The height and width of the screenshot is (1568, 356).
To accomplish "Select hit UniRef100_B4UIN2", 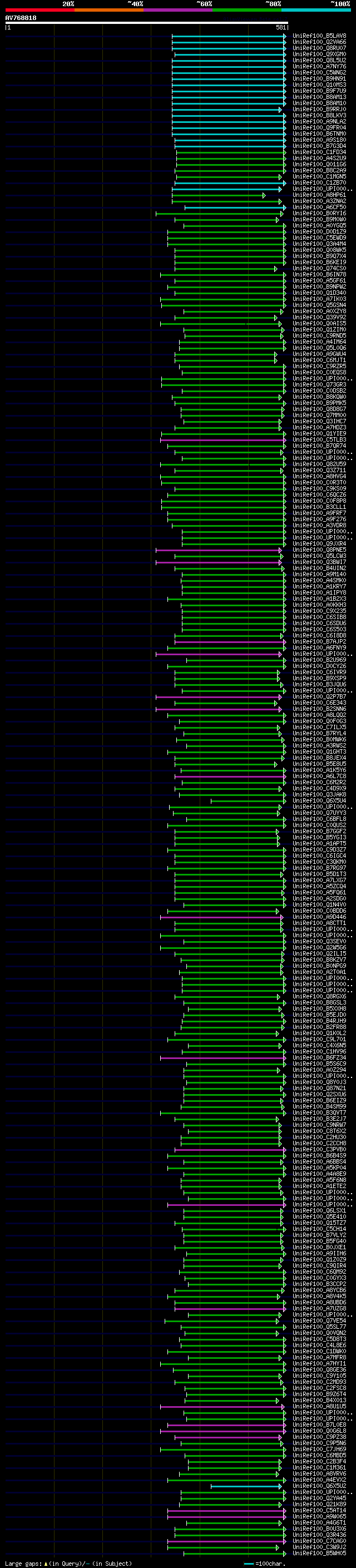I will coord(319,568).
